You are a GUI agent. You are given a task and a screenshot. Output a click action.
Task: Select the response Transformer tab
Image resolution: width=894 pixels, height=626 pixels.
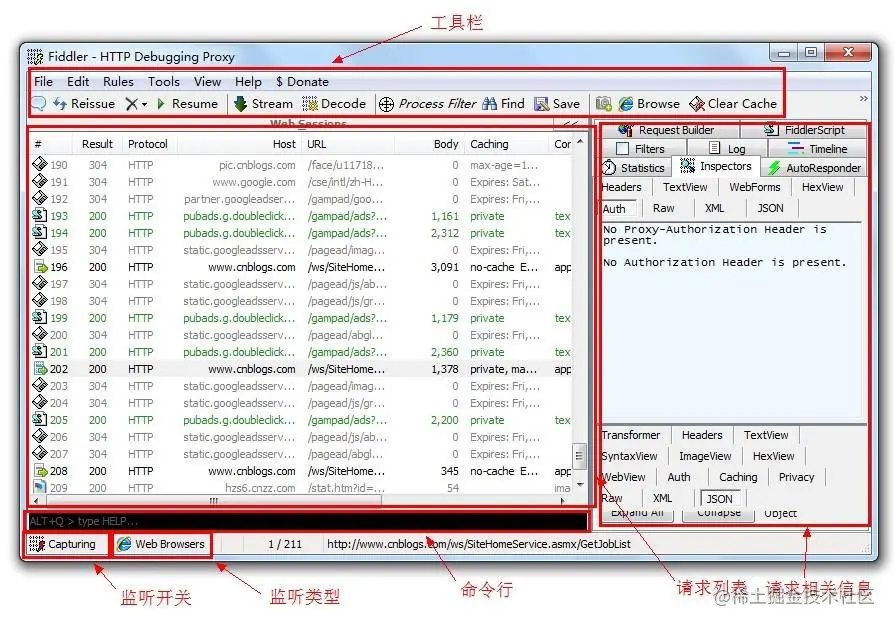coord(631,435)
